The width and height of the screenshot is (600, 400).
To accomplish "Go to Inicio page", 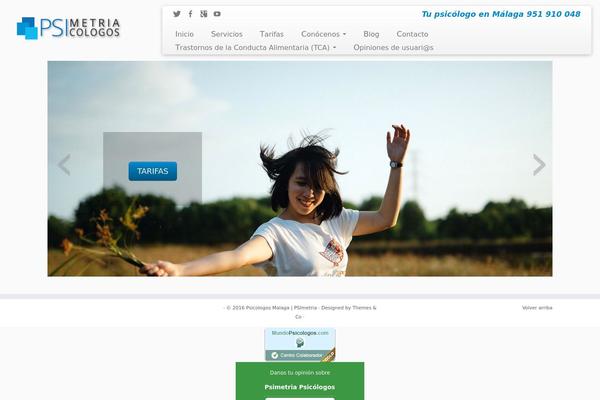I will [184, 34].
